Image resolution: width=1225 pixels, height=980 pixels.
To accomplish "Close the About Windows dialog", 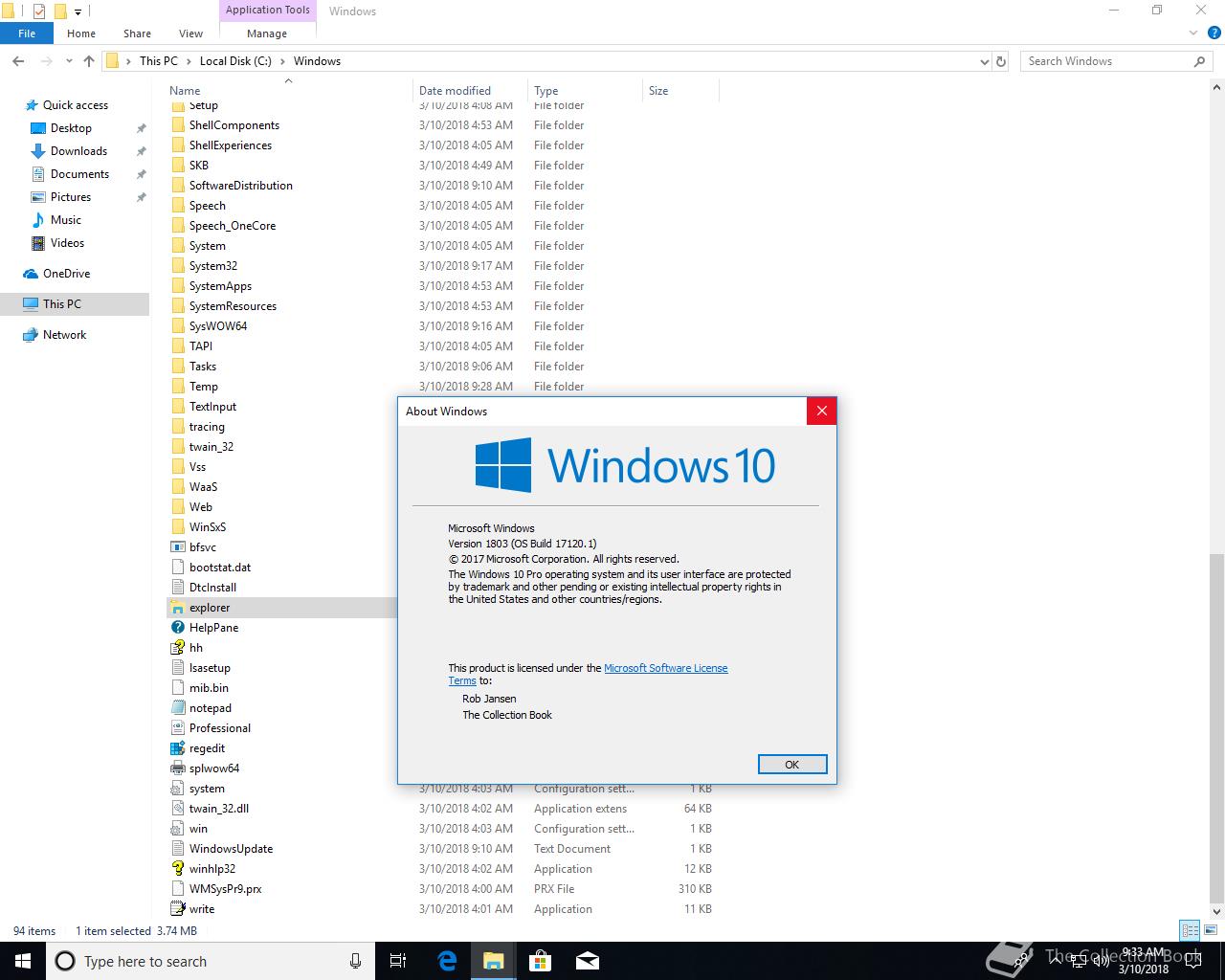I will (821, 412).
